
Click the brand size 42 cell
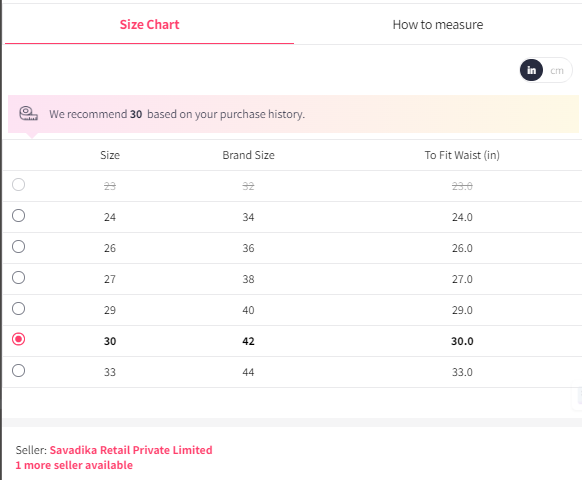248,341
